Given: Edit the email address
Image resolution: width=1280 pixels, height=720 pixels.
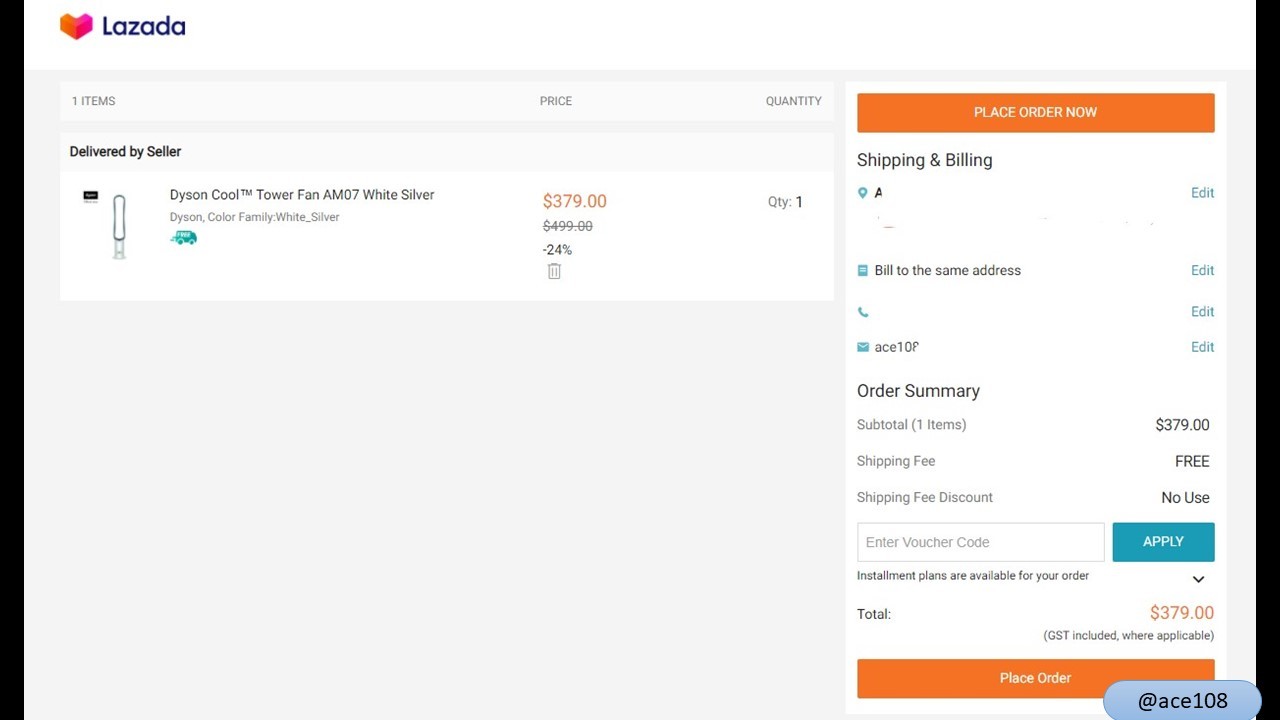Looking at the screenshot, I should 1202,347.
